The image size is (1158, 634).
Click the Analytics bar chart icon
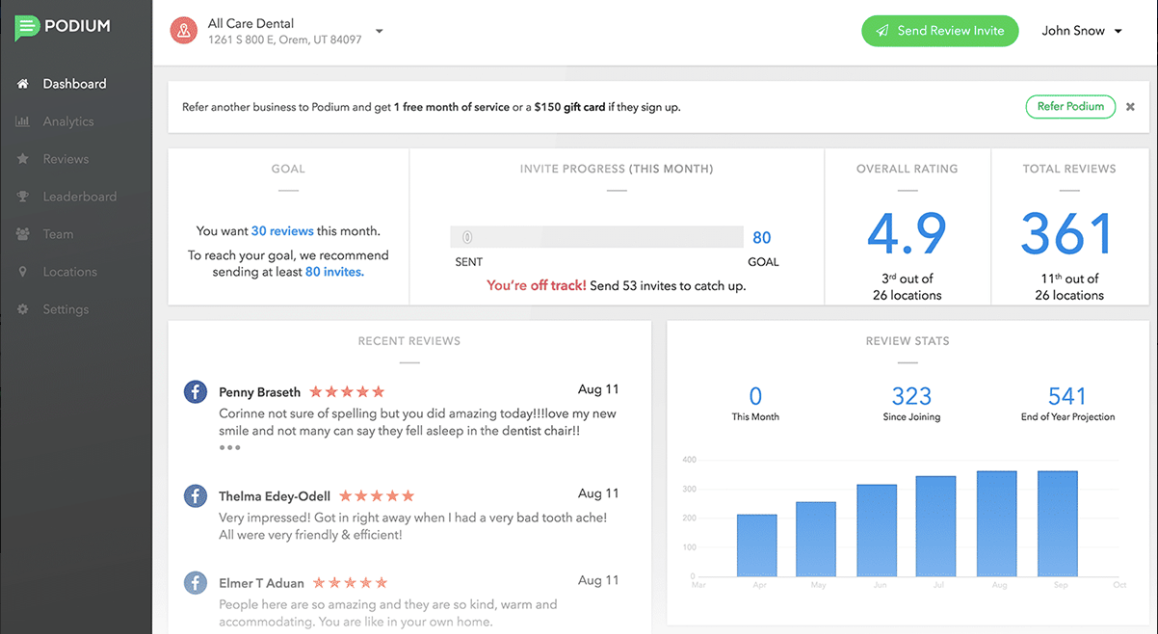[x=23, y=121]
